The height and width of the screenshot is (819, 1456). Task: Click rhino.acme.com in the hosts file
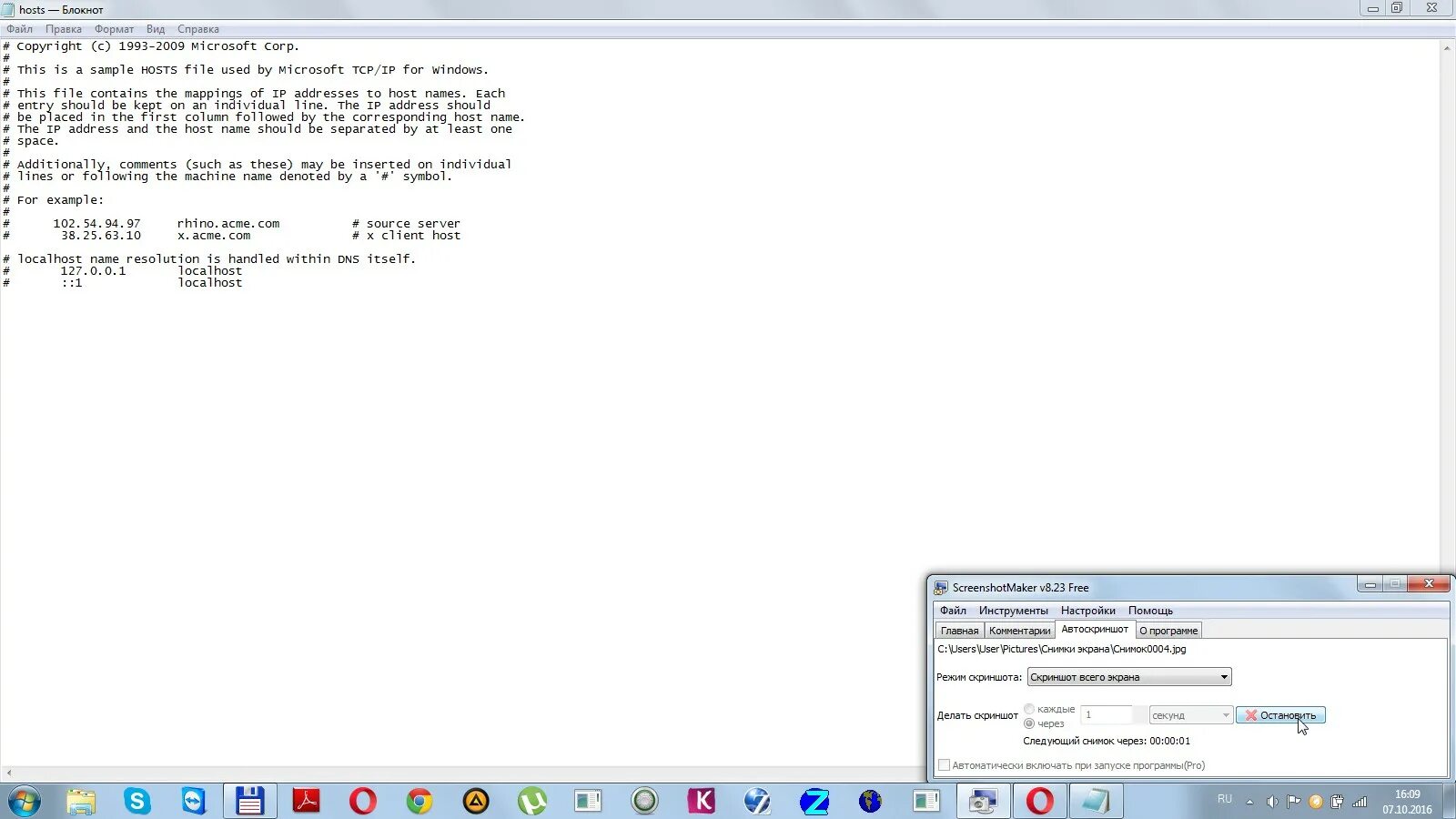228,223
